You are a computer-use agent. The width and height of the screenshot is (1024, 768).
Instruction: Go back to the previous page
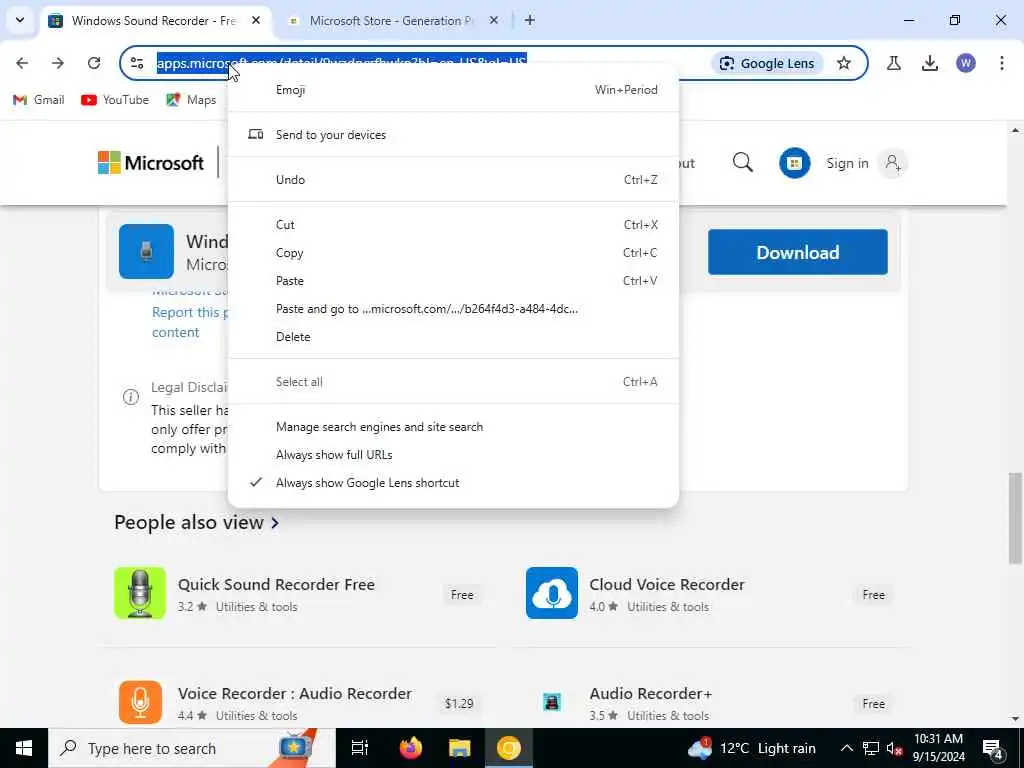(x=22, y=63)
